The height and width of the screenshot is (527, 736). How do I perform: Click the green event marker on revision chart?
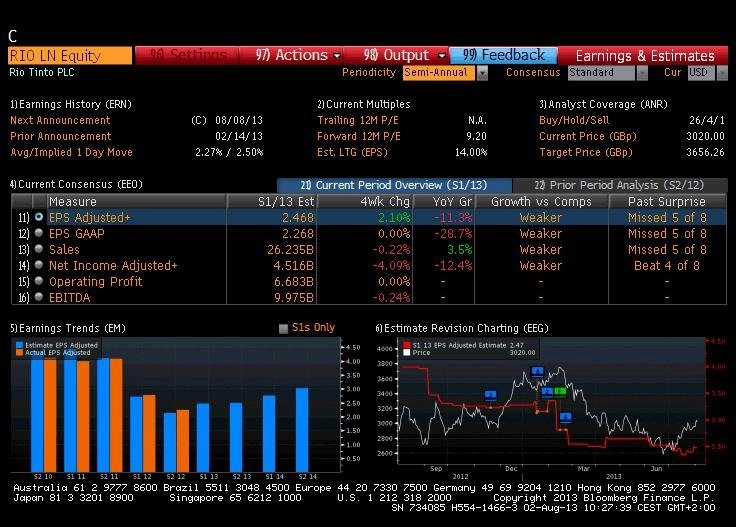point(560,391)
